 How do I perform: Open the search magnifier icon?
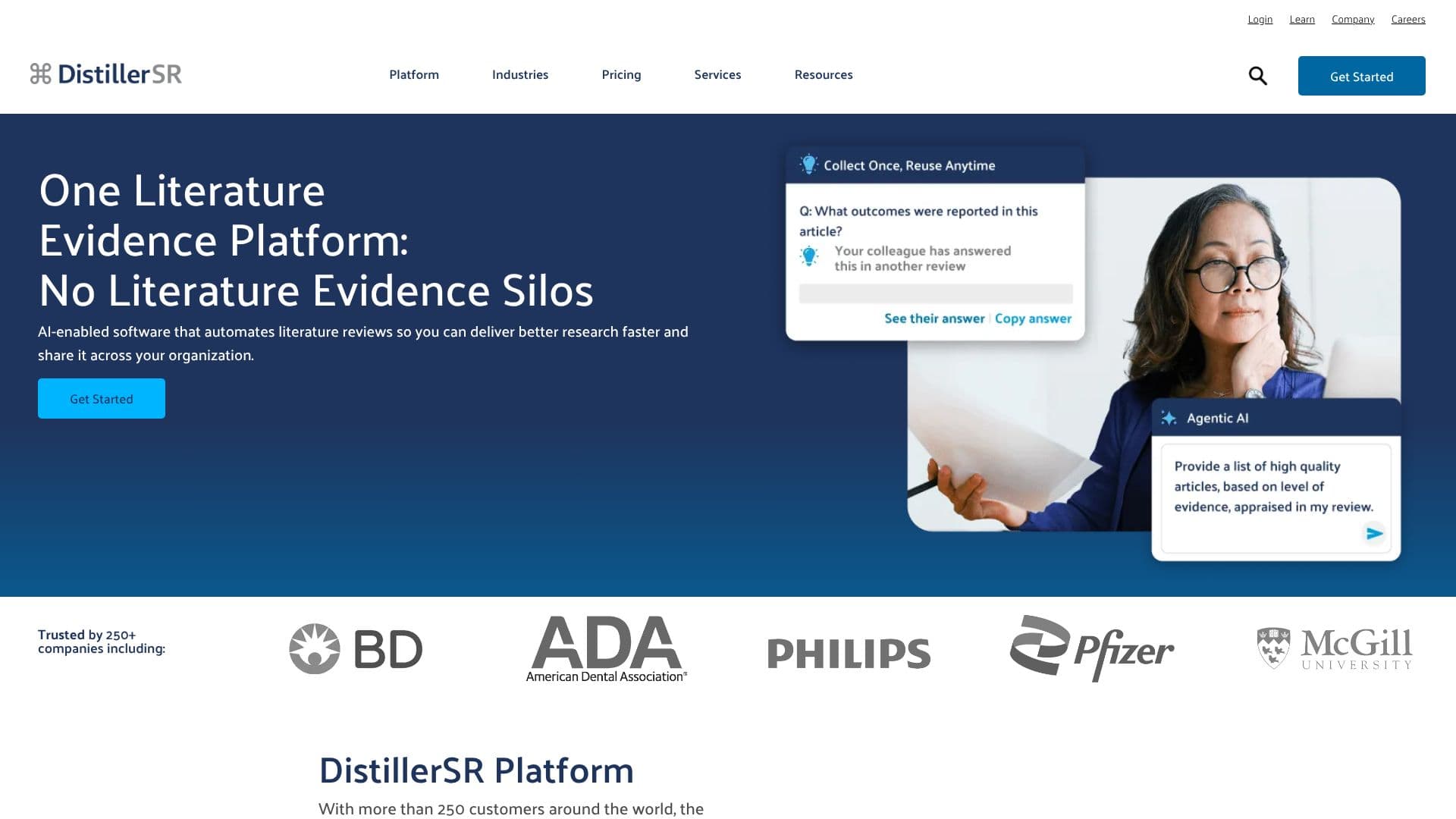coord(1257,76)
